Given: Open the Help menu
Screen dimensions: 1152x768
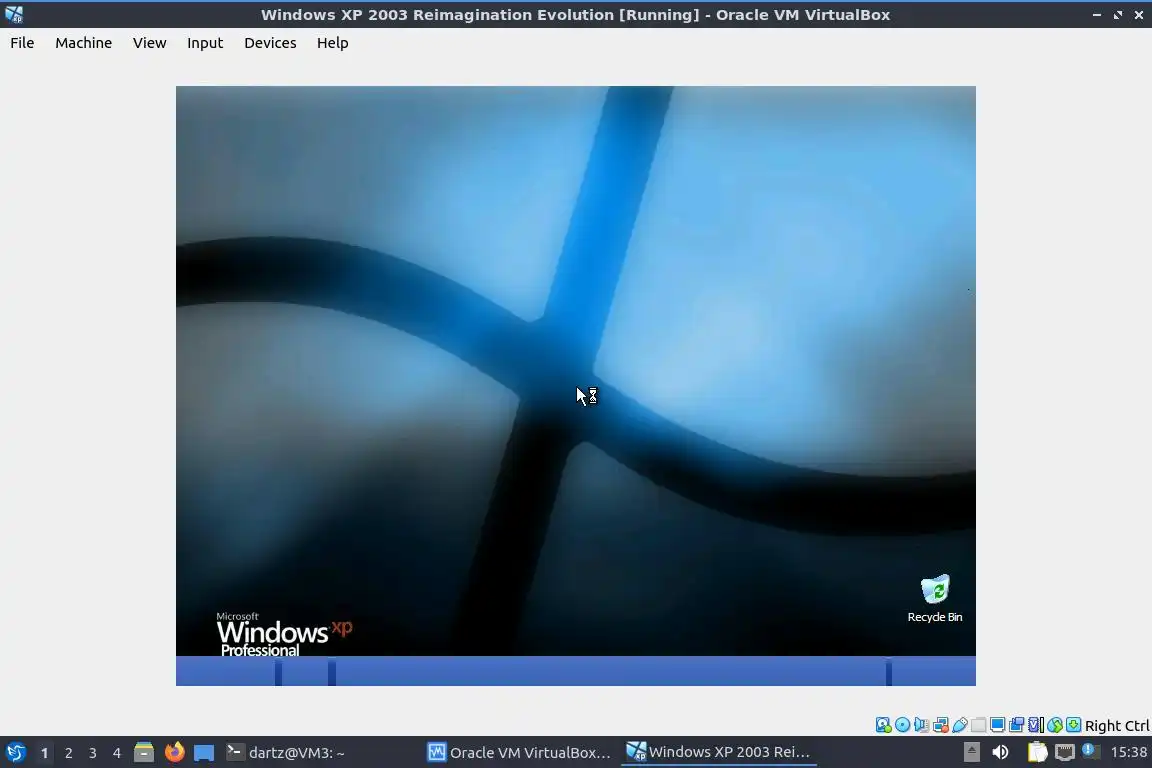Looking at the screenshot, I should pyautogui.click(x=332, y=43).
